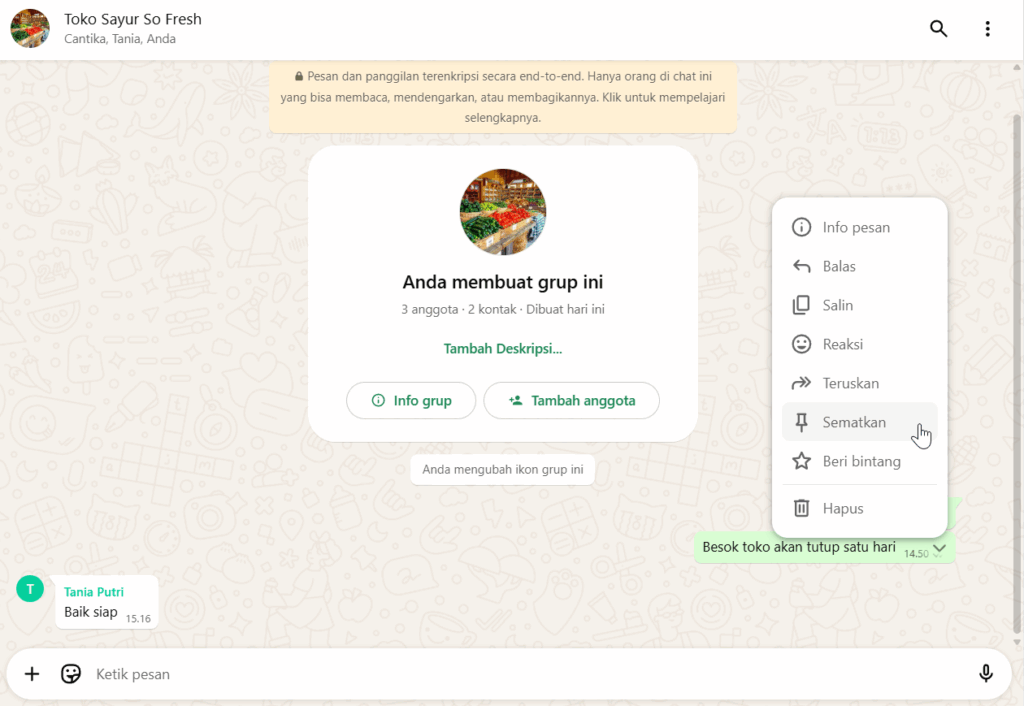Open the sticker and emoji picker

pos(71,674)
